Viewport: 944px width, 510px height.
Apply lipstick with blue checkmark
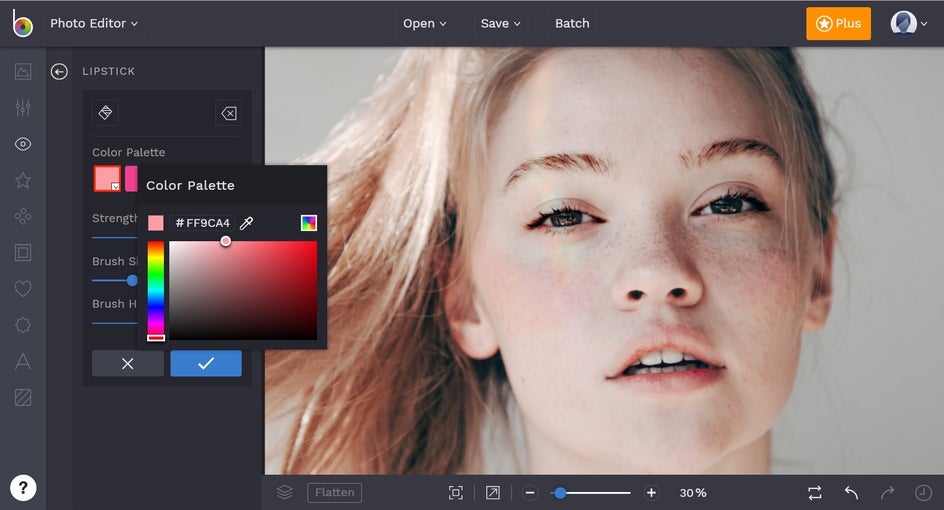(x=206, y=364)
